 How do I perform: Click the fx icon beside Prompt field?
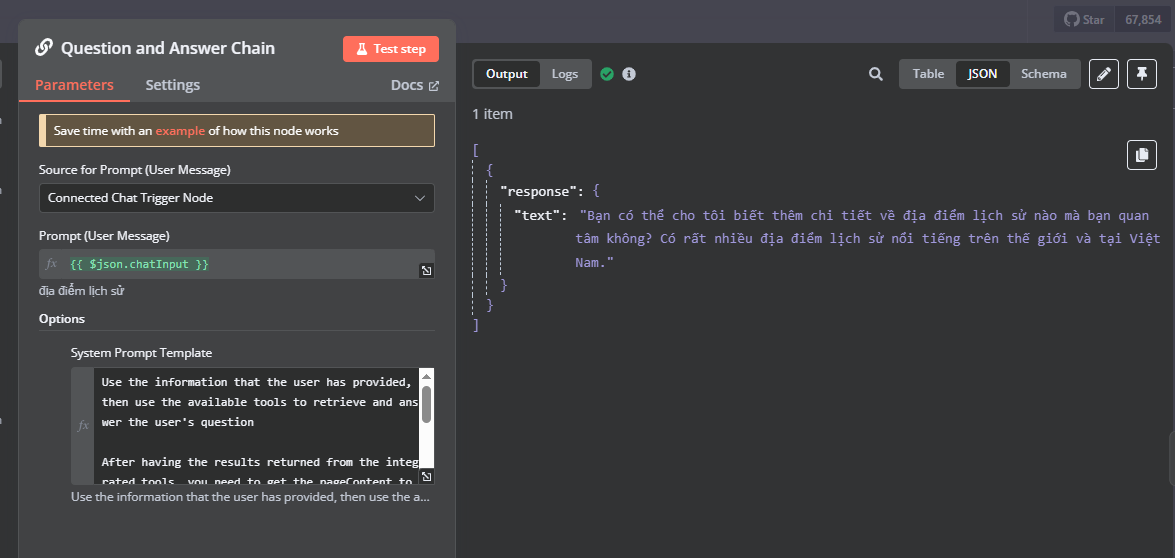pos(51,264)
